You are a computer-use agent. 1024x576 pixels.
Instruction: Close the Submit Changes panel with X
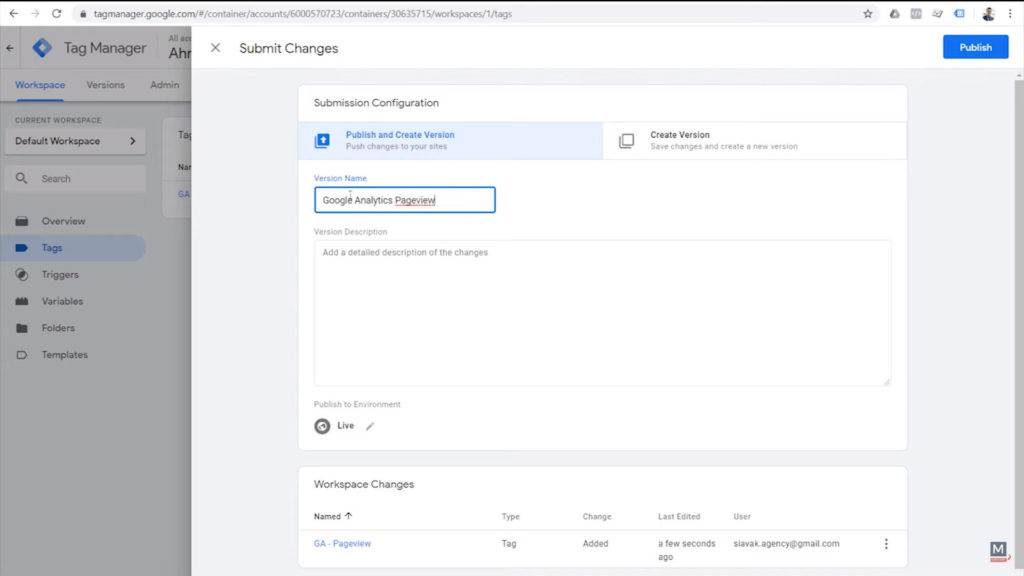215,48
